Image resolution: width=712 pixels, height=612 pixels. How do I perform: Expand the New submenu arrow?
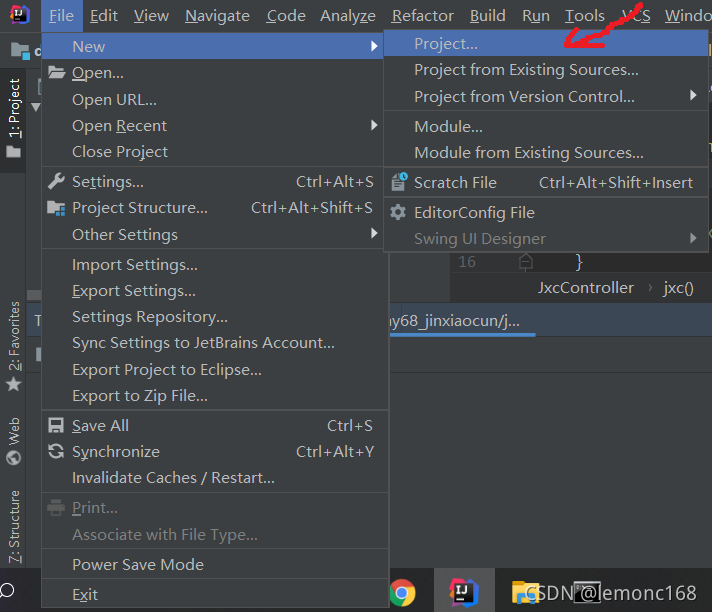pyautogui.click(x=374, y=46)
